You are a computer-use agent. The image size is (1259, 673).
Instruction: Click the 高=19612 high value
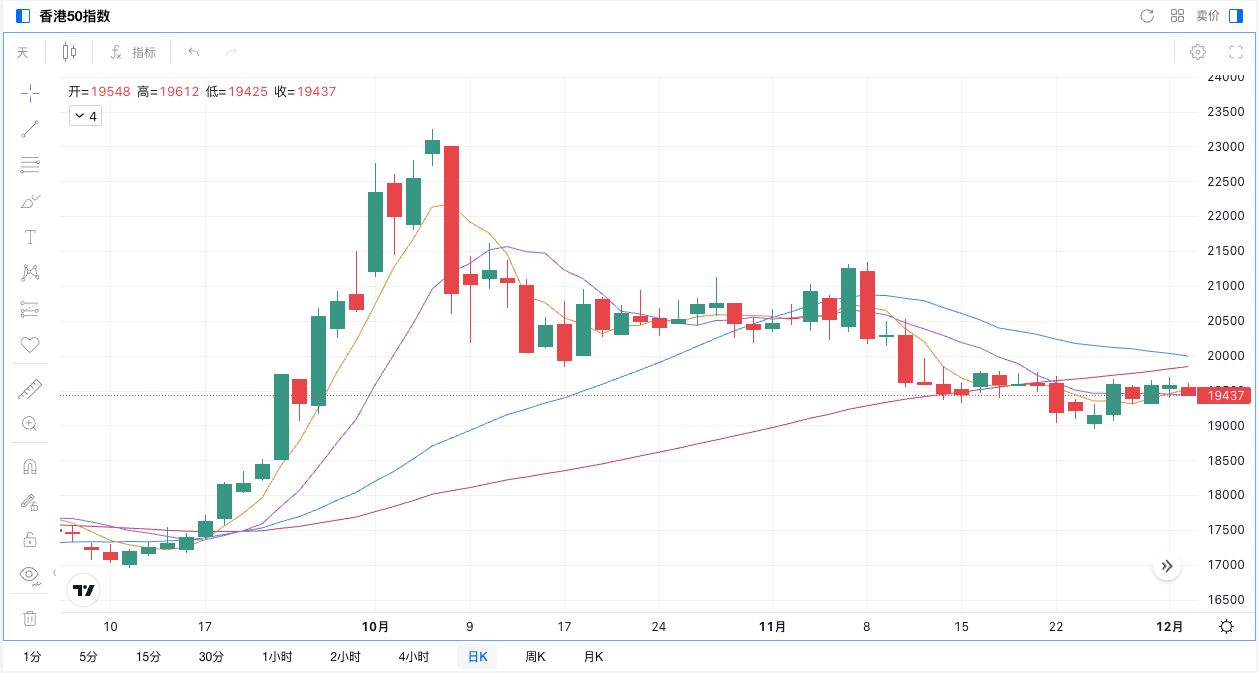tap(168, 91)
